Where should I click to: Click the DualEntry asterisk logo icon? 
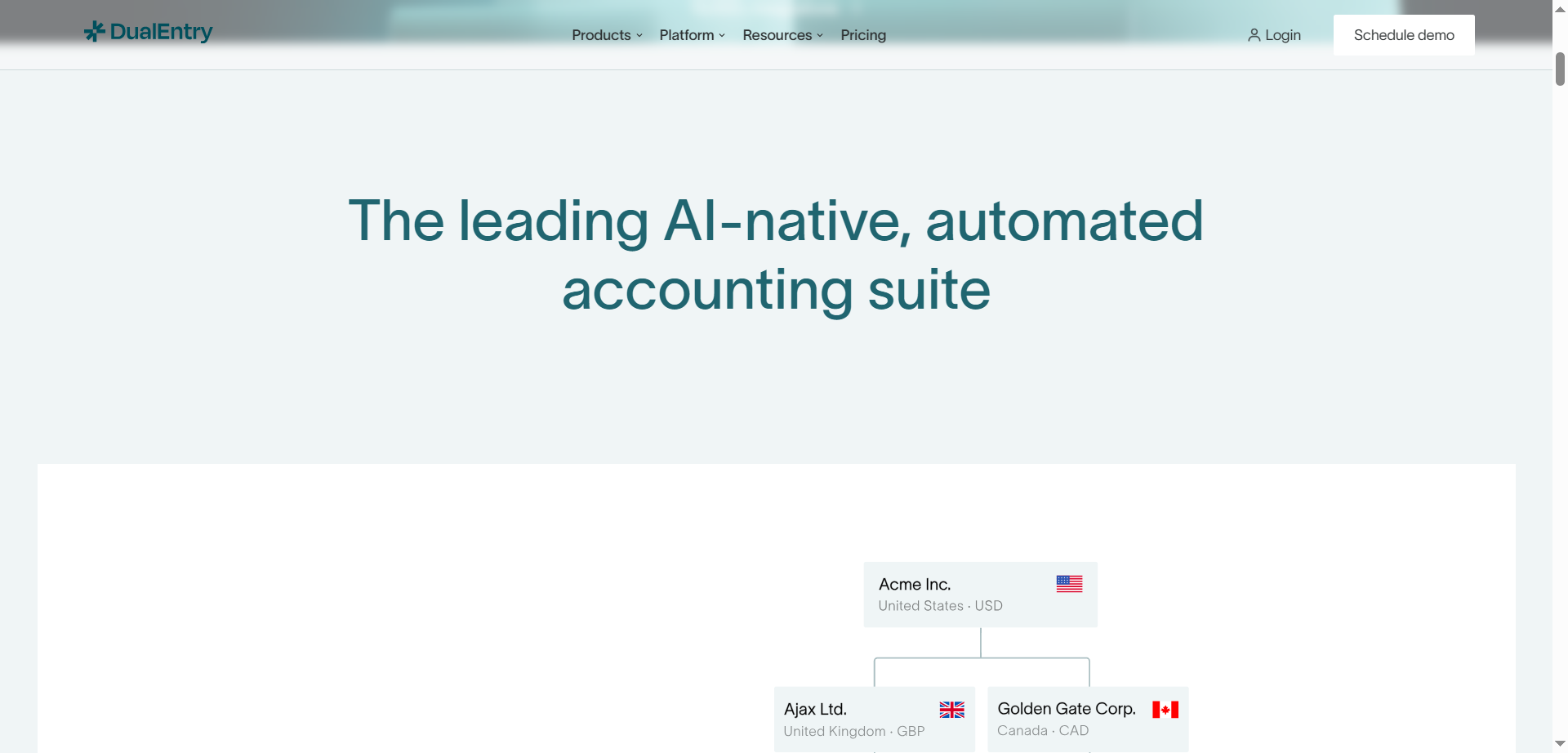(95, 32)
